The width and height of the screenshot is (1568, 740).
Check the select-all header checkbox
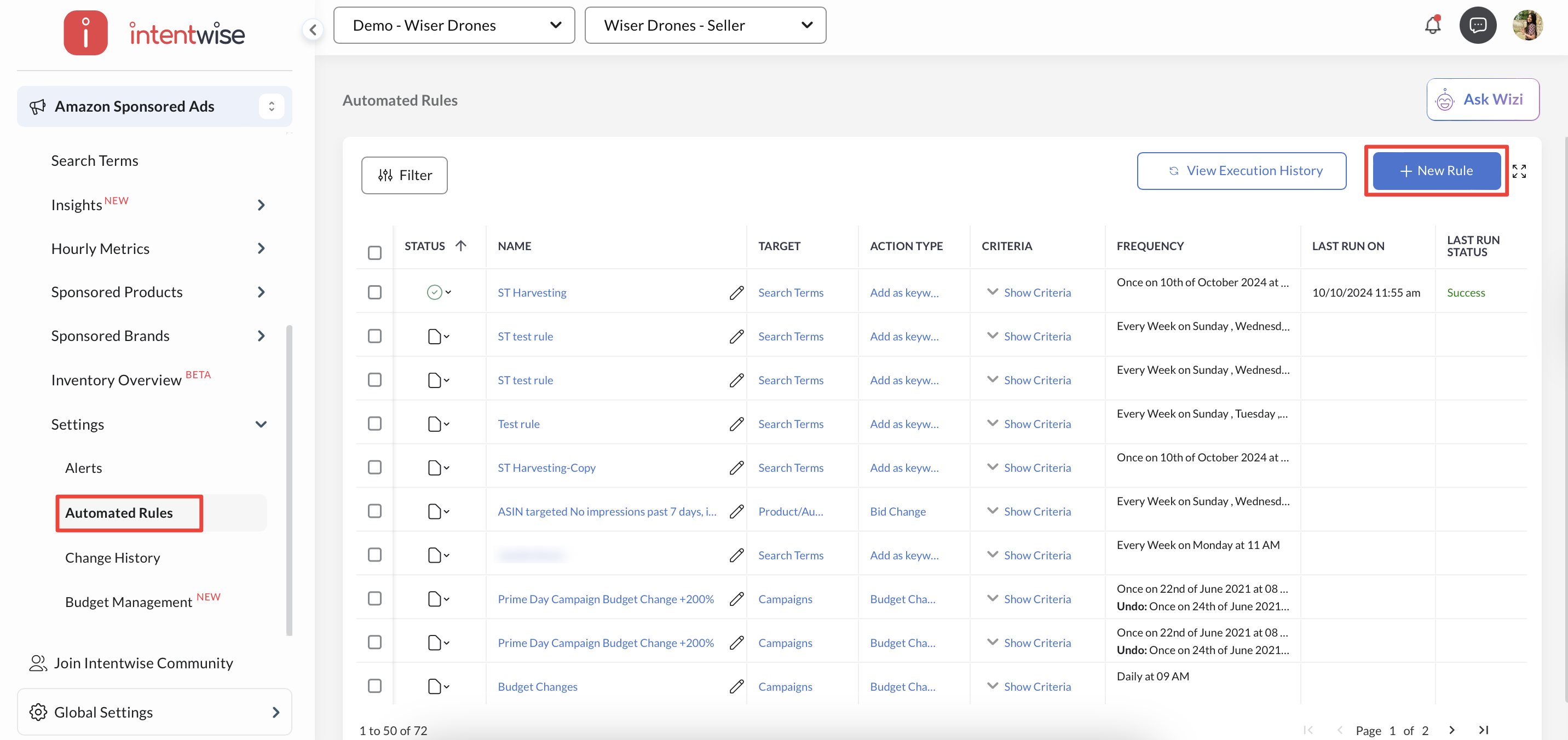(374, 252)
